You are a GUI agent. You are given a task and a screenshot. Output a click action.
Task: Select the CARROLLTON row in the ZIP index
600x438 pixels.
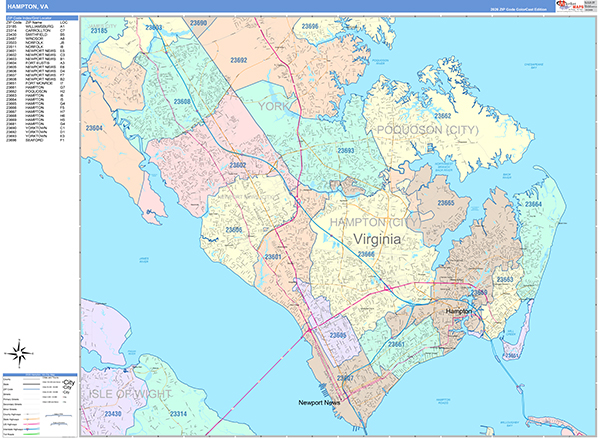pyautogui.click(x=36, y=31)
